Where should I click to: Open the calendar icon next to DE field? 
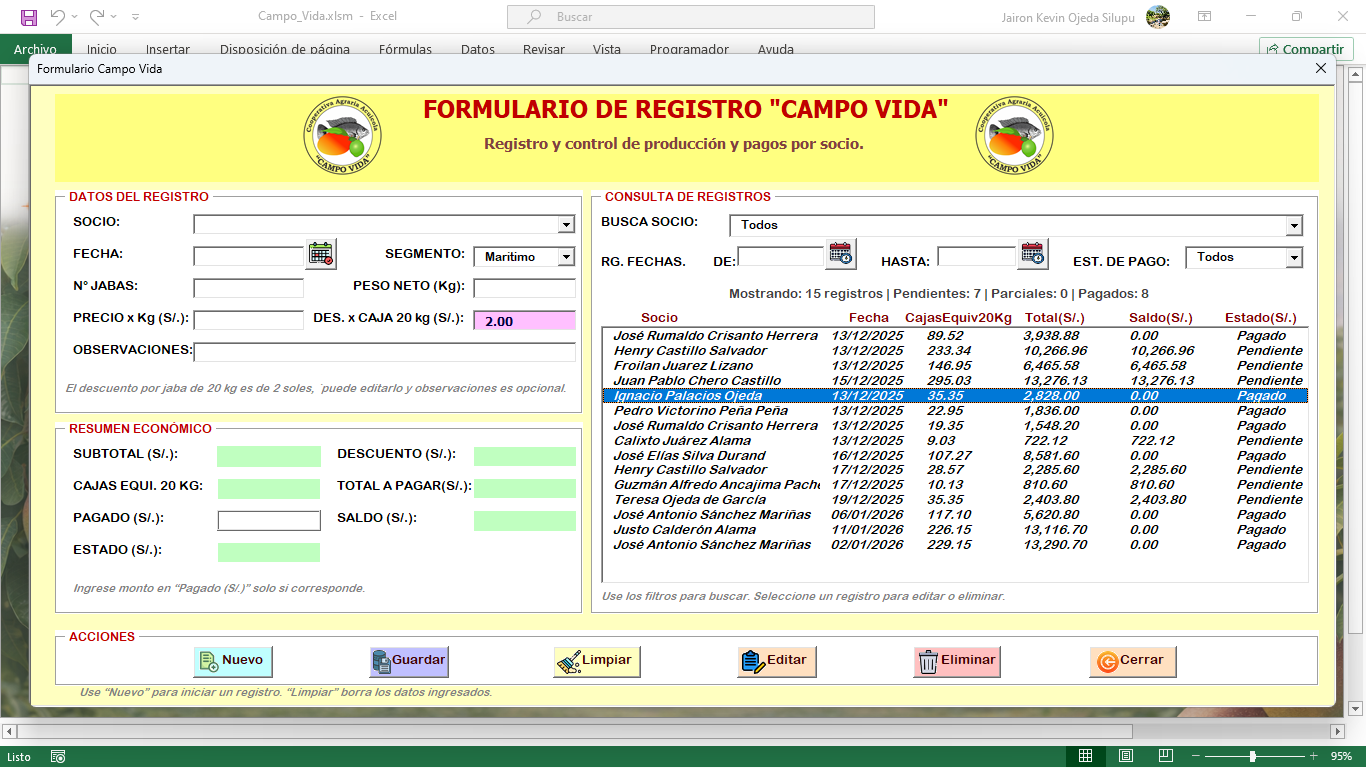838,255
